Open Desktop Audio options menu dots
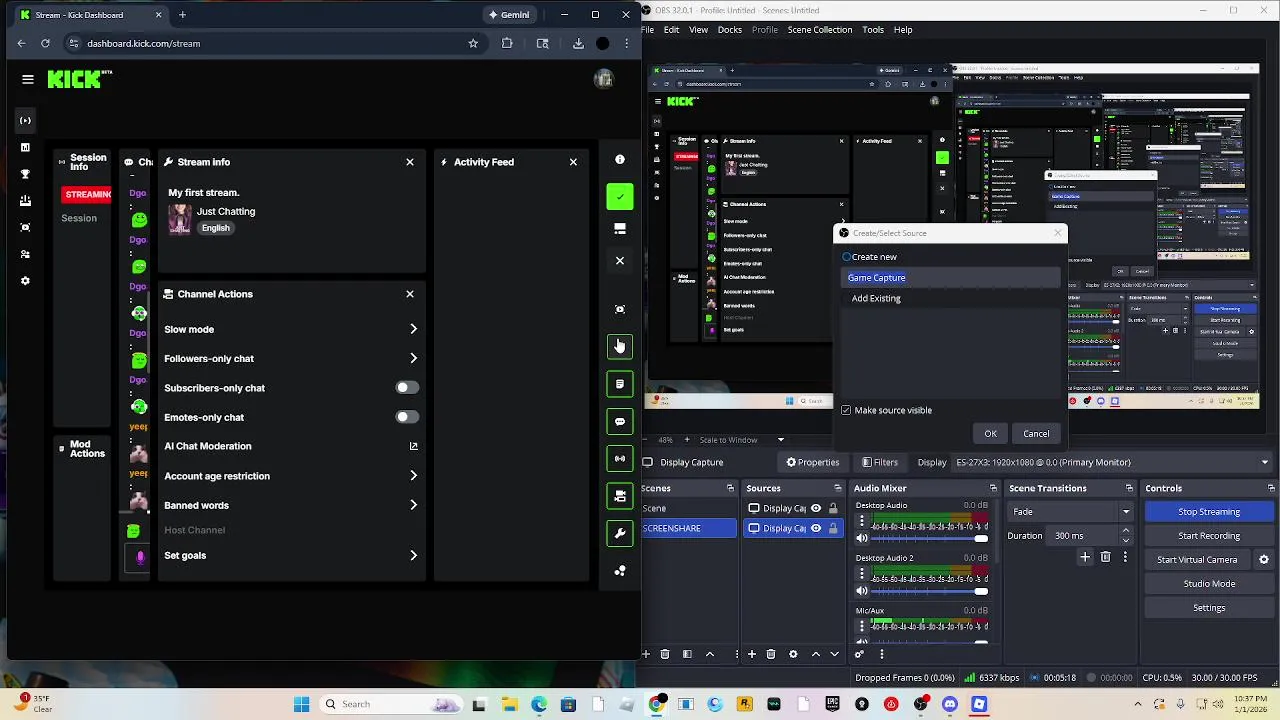1280x720 pixels. coord(862,523)
